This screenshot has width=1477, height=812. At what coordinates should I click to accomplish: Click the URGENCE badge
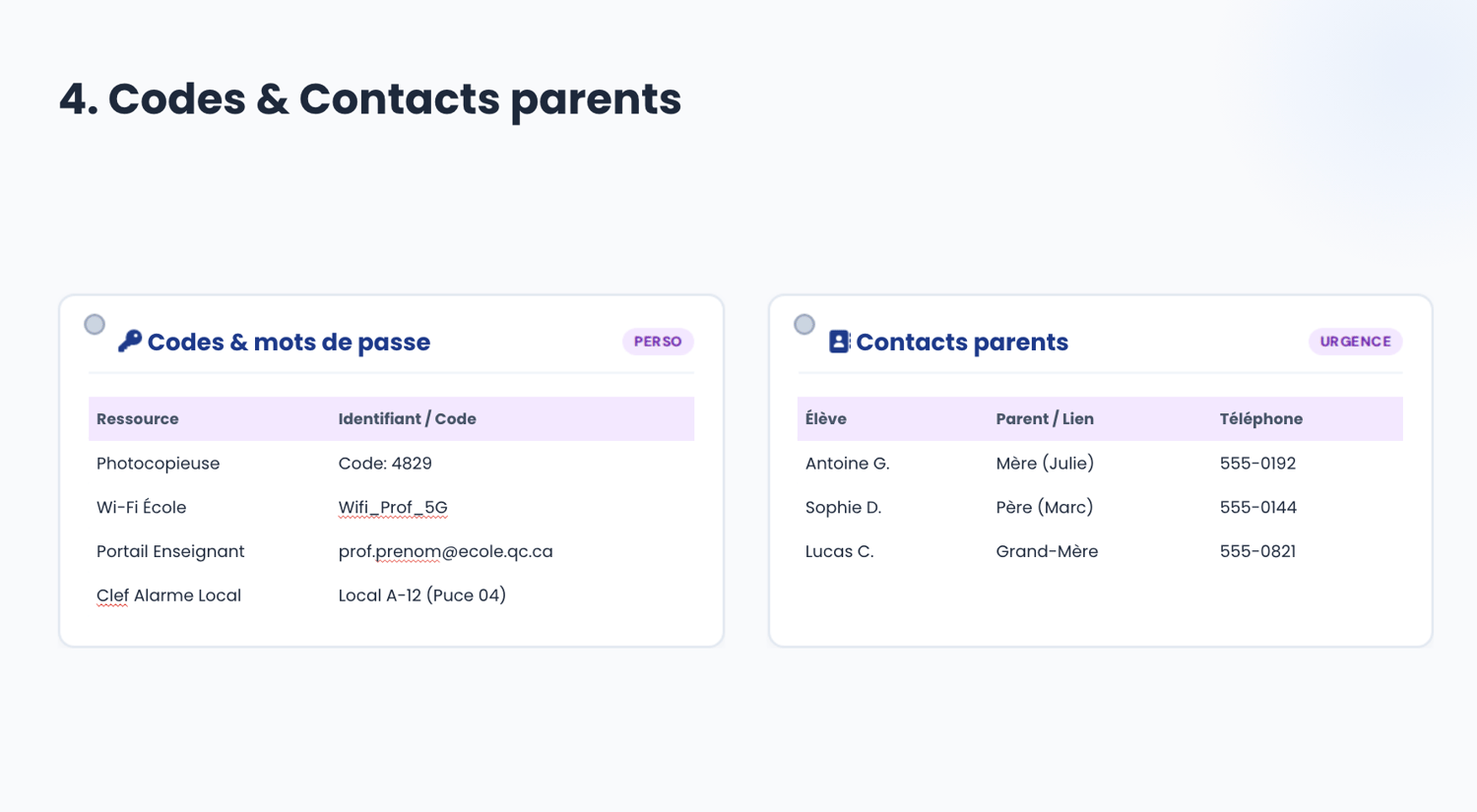click(1355, 342)
